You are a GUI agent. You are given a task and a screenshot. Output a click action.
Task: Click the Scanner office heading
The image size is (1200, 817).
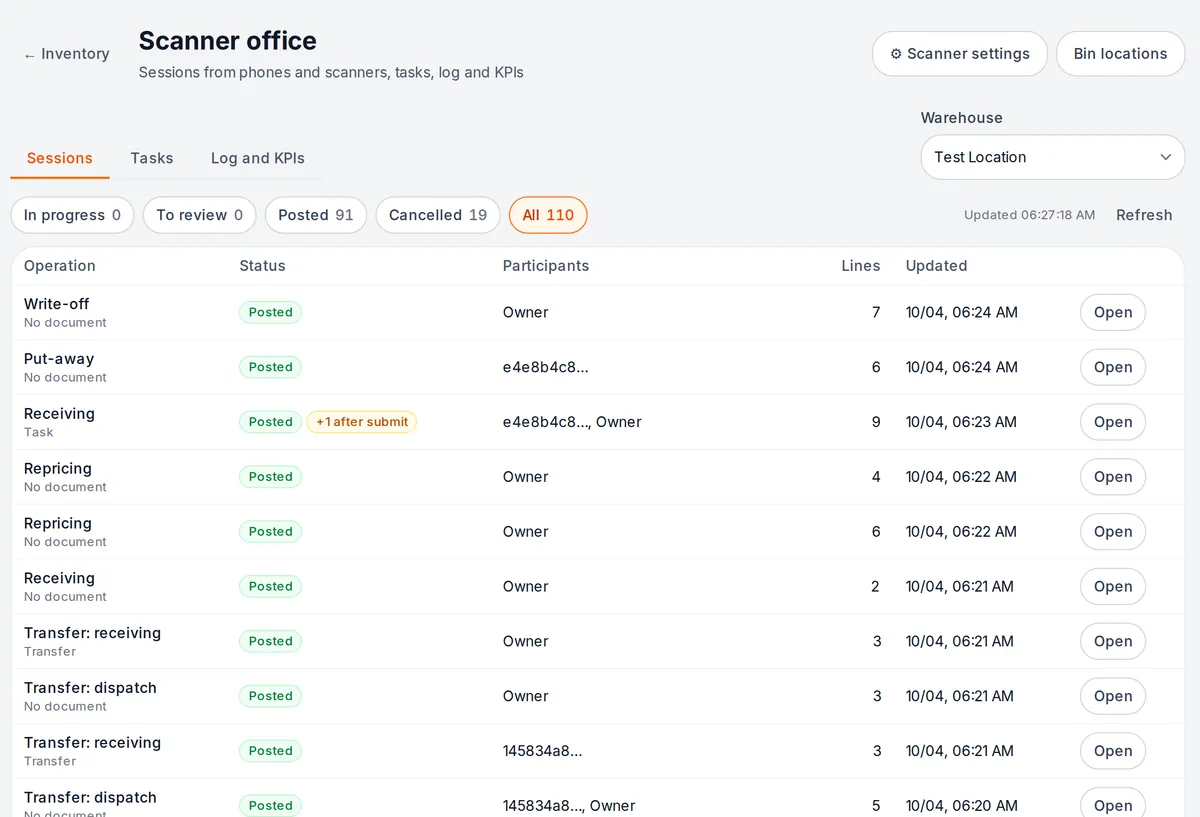pos(228,41)
